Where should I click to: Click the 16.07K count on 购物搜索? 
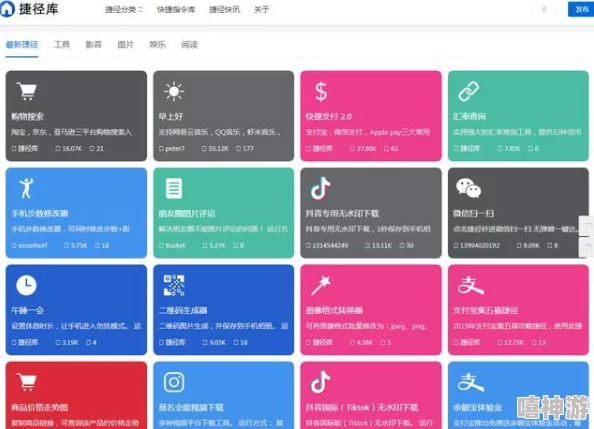(x=72, y=149)
